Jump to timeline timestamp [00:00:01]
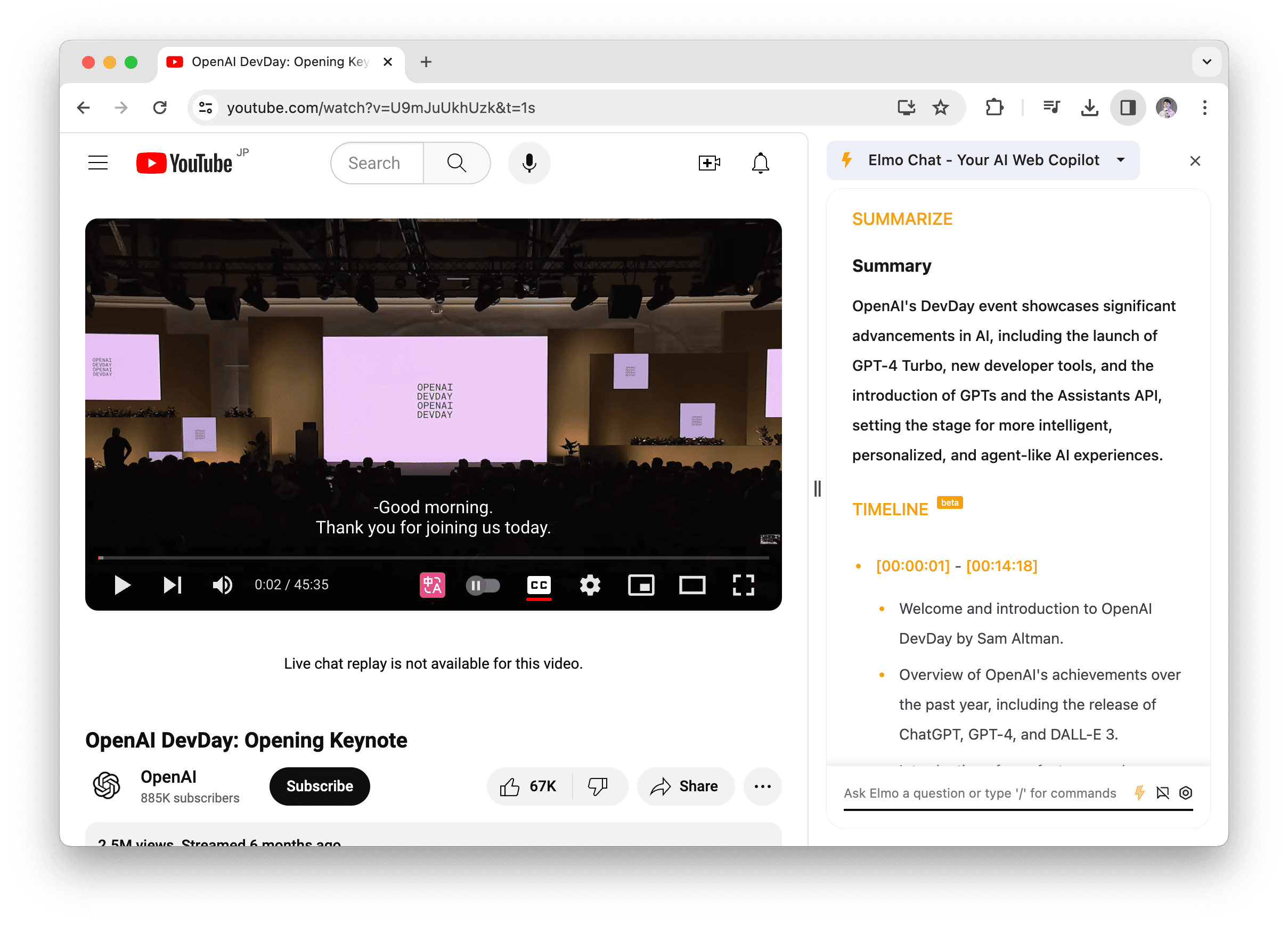Viewport: 1288px width, 925px height. tap(912, 565)
